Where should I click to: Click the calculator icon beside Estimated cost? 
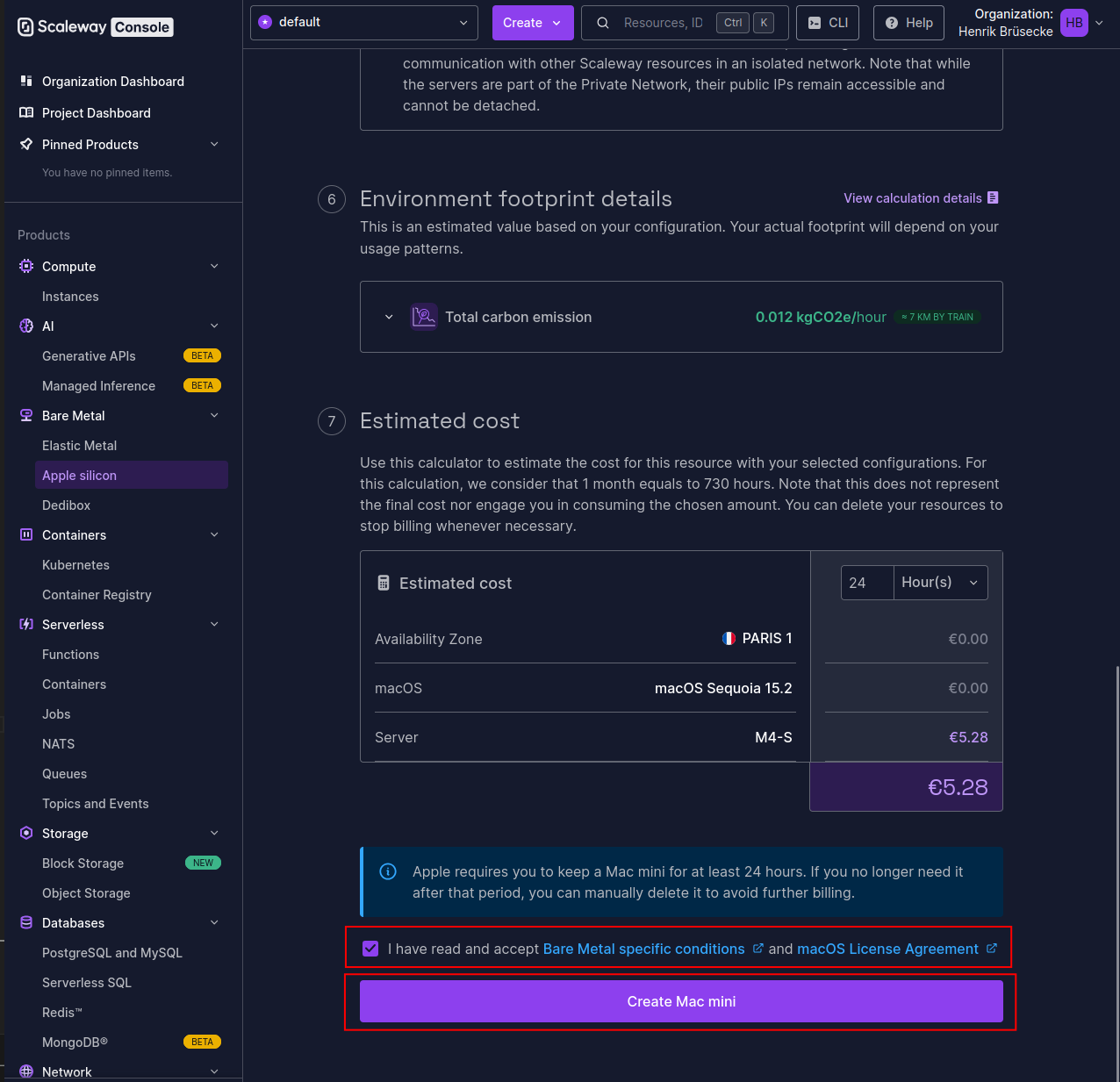[x=384, y=583]
